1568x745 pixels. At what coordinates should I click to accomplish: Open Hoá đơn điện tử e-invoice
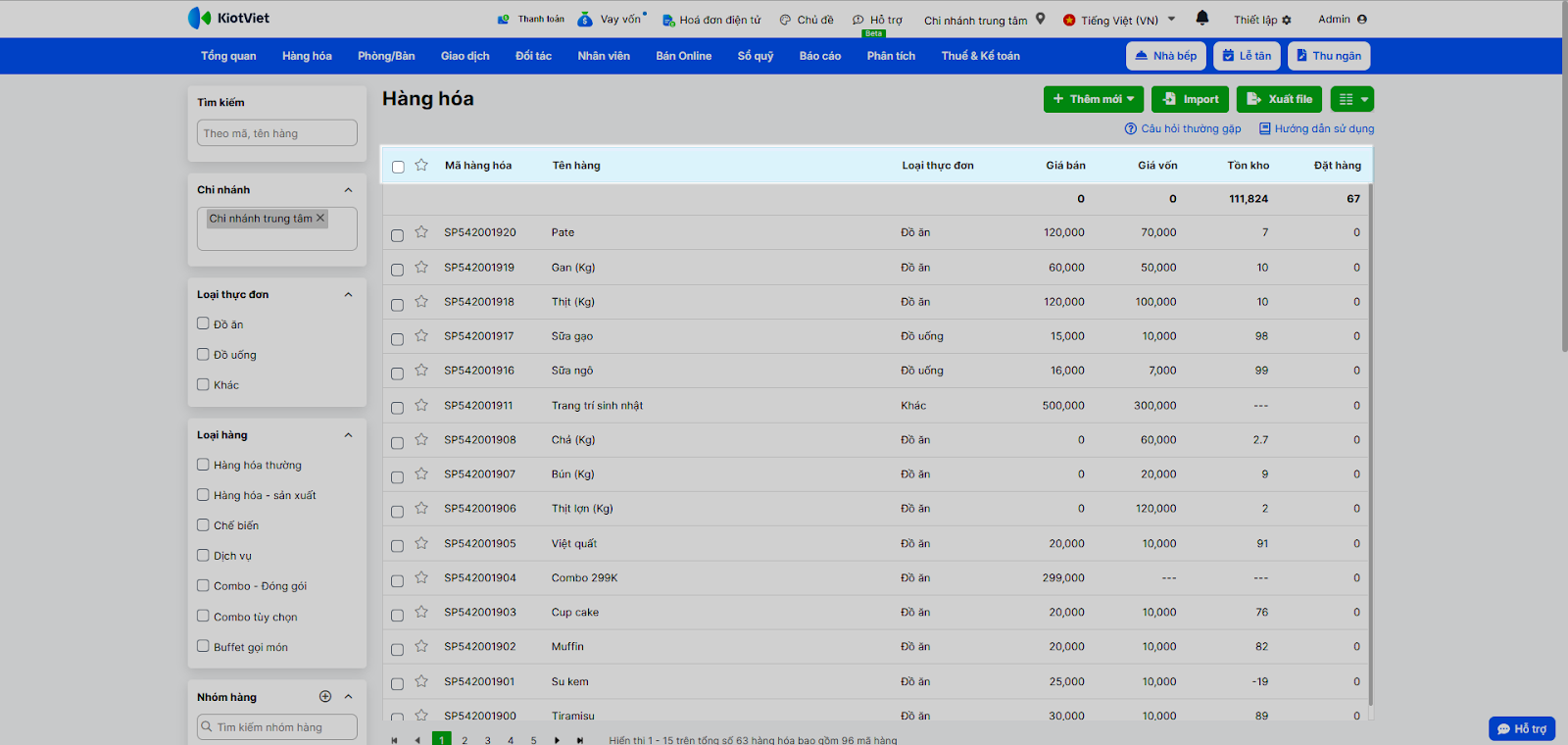click(x=711, y=20)
